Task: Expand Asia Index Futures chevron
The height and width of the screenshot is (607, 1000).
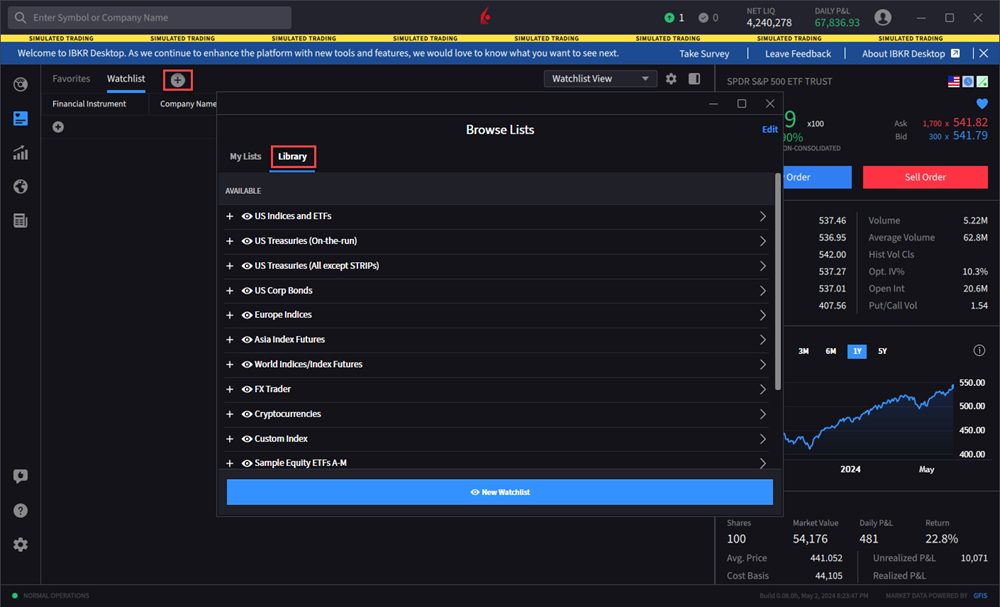Action: point(763,340)
